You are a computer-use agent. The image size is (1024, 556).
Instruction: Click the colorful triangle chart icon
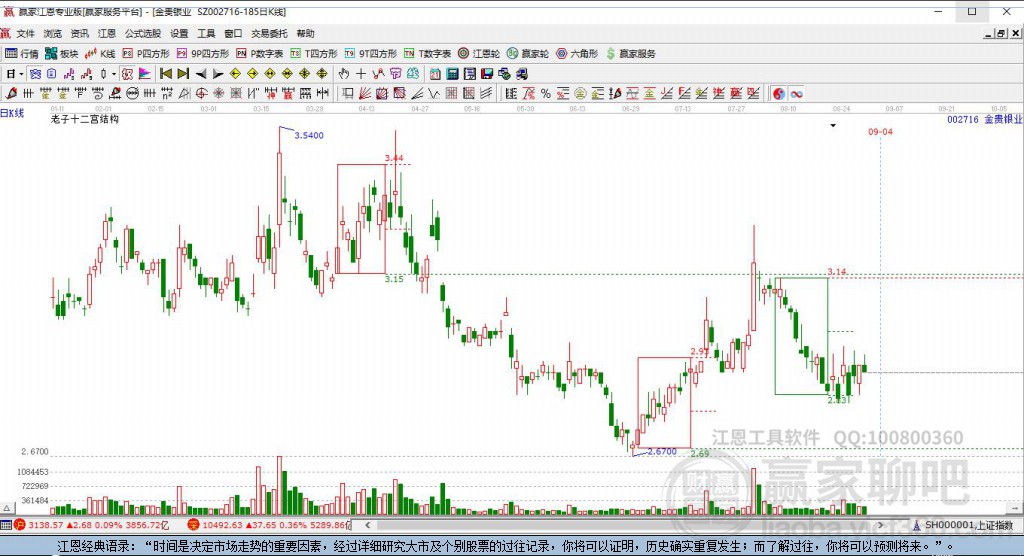[x=144, y=74]
